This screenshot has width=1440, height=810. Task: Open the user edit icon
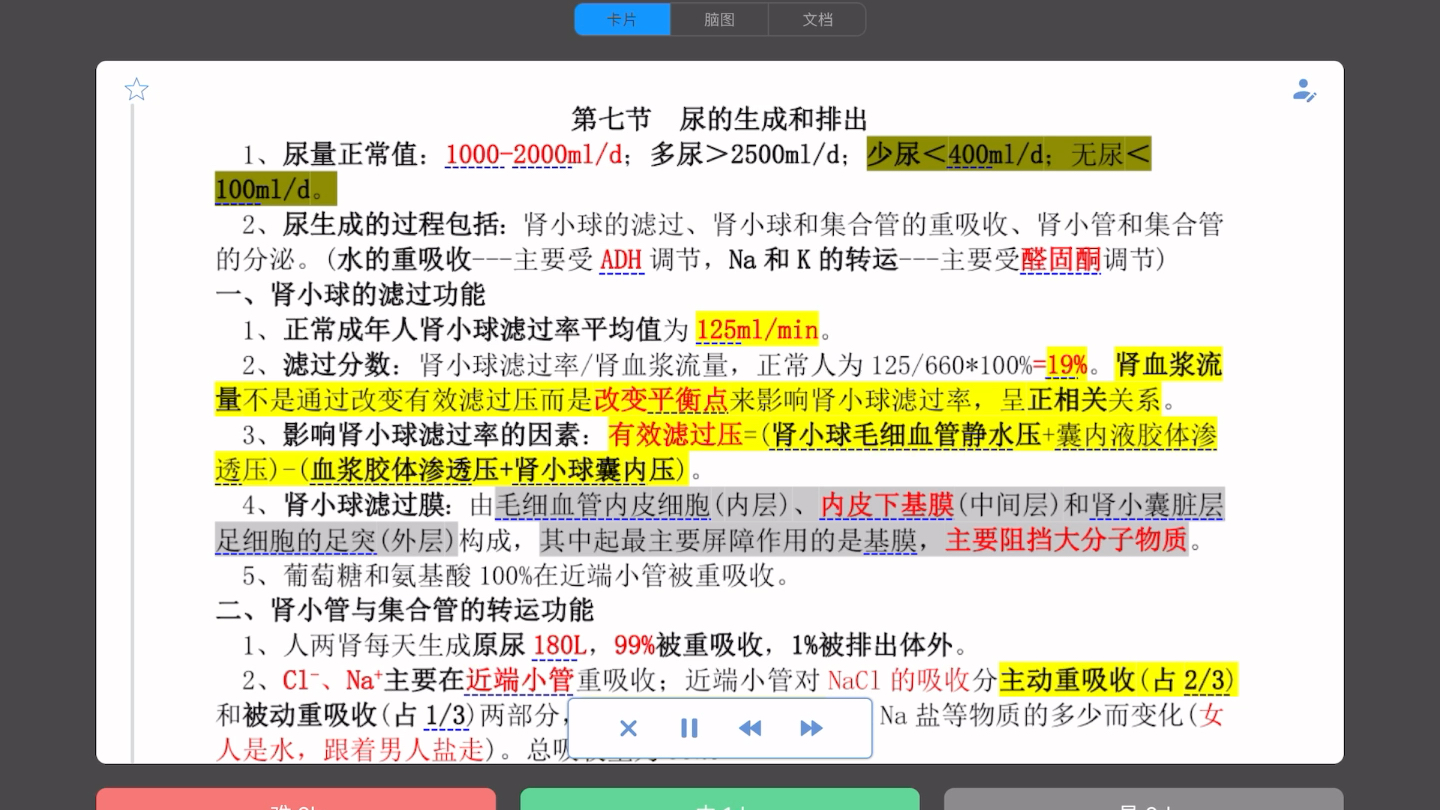click(1304, 91)
